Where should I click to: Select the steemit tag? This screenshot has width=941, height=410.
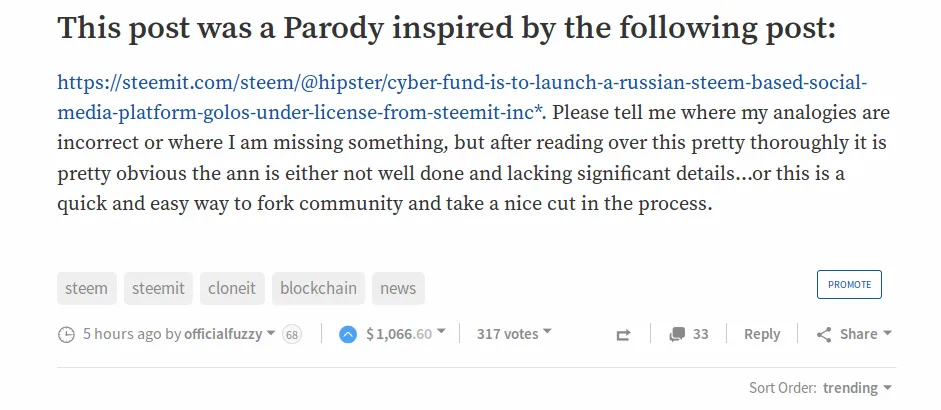pyautogui.click(x=159, y=288)
